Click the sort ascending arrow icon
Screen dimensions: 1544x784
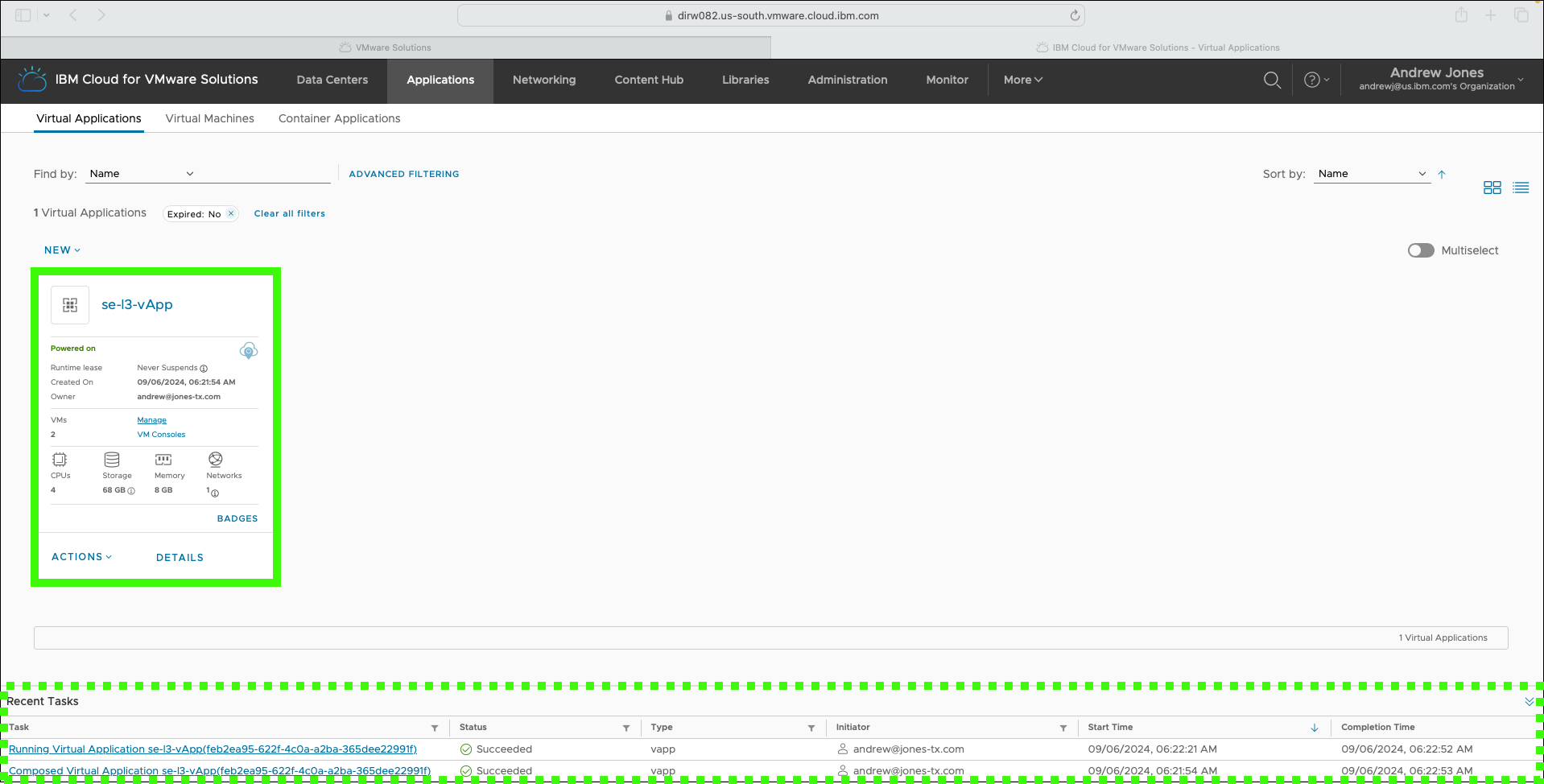point(1442,174)
